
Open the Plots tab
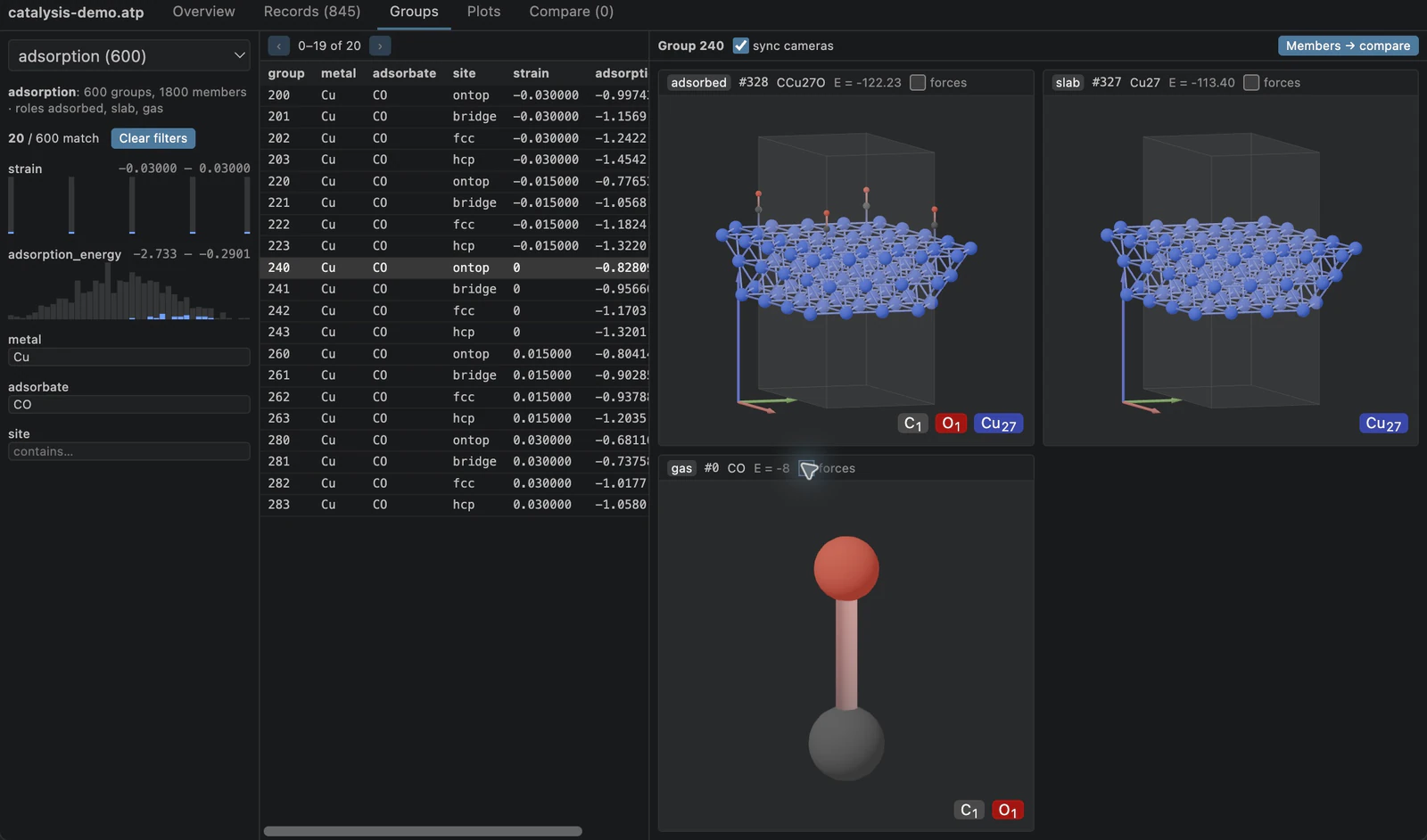[483, 12]
